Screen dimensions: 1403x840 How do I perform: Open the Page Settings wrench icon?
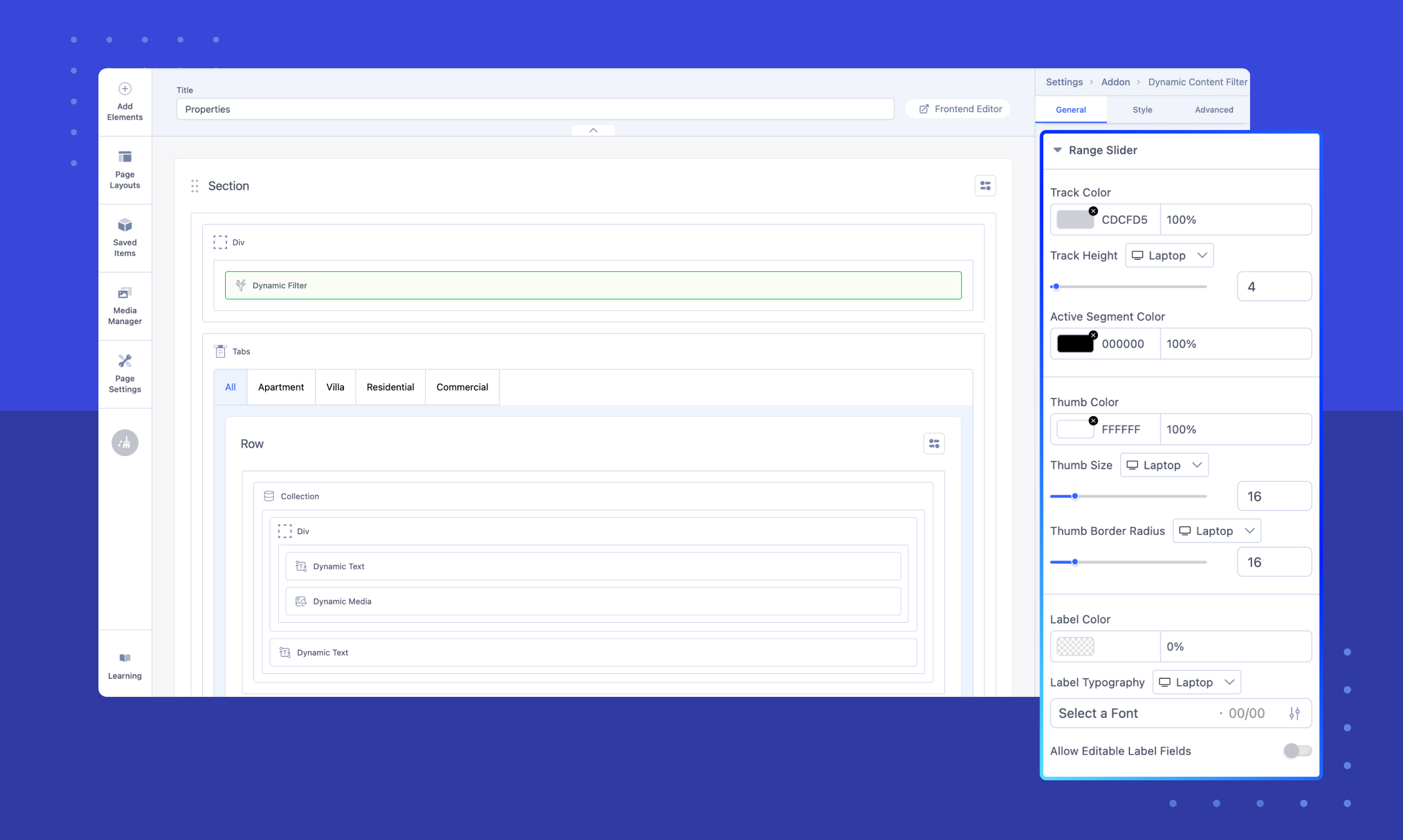125,361
